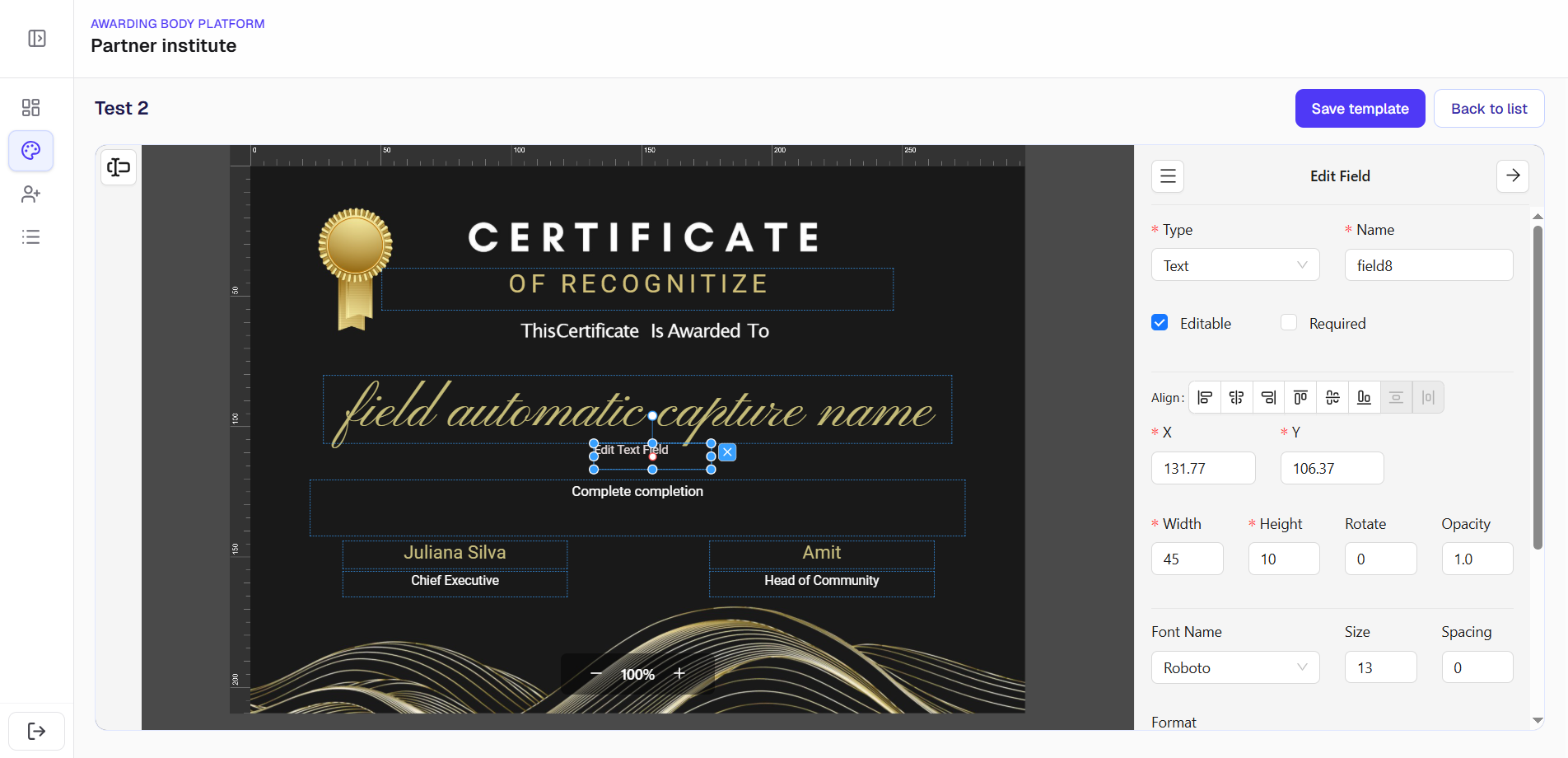Uncheck the Editable checkbox
Screen dimensions: 1568x758
[x=1160, y=323]
